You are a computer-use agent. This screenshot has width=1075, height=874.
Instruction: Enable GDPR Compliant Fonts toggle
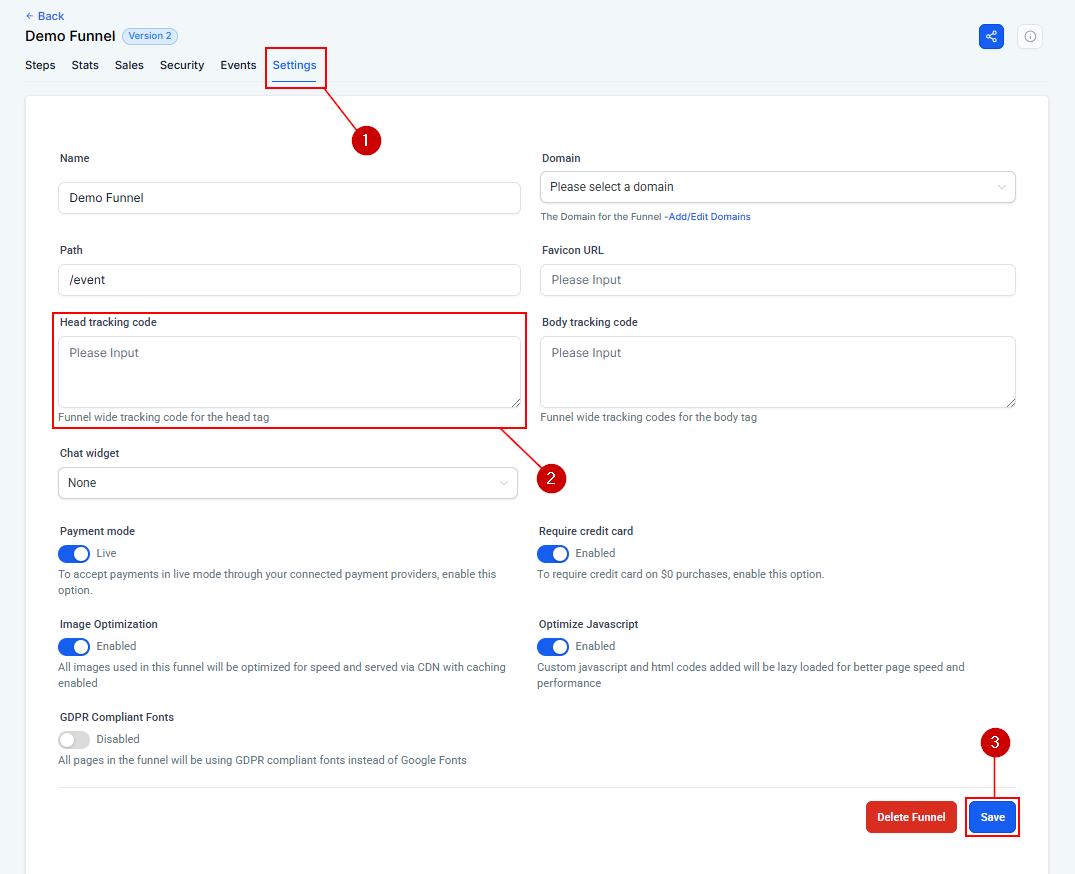coord(74,739)
